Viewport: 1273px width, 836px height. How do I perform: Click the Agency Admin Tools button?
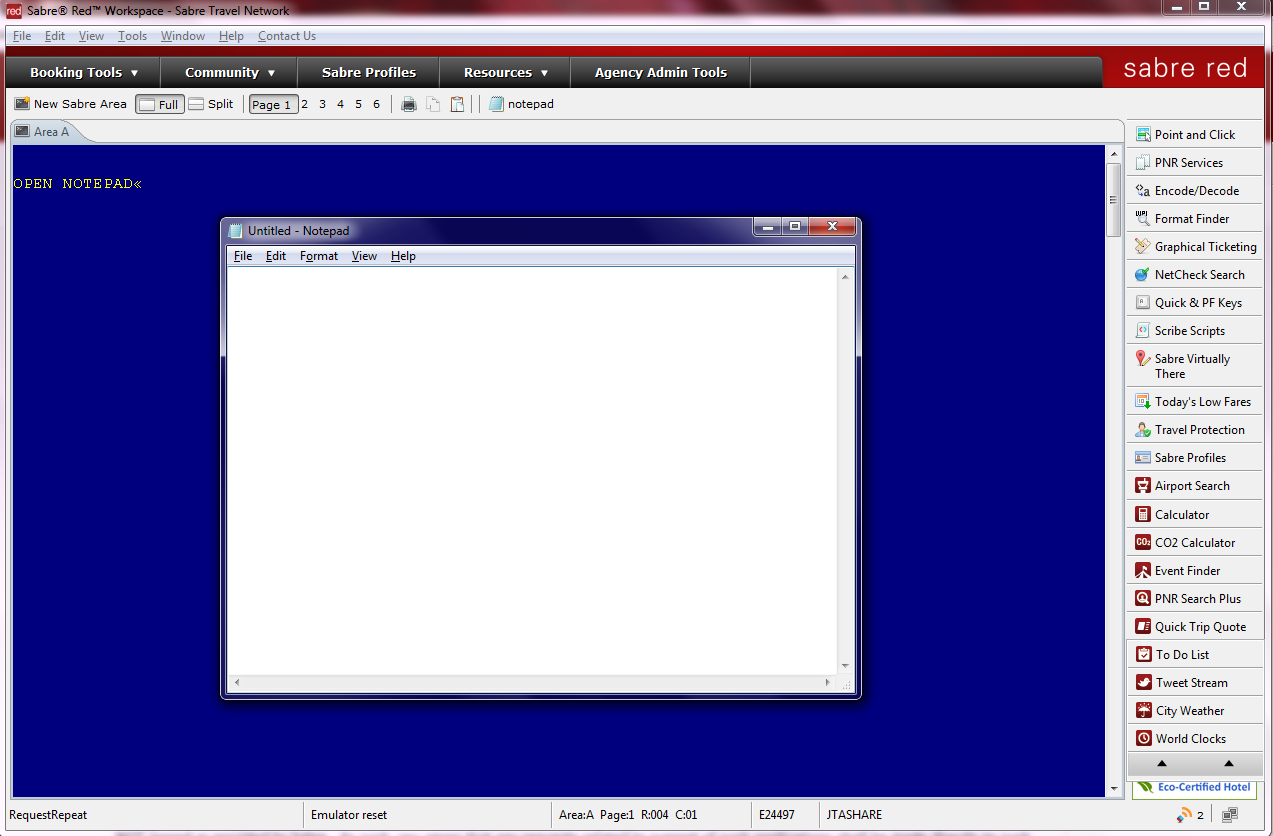pos(660,72)
